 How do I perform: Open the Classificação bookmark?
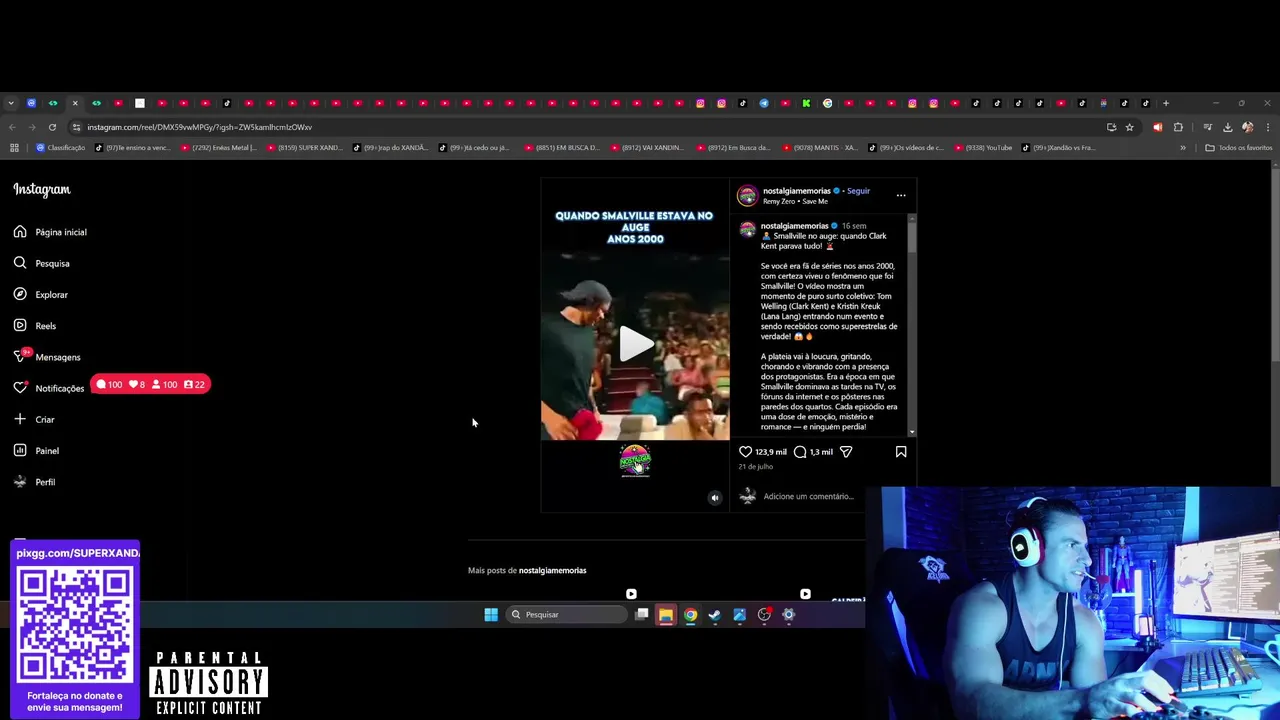click(61, 148)
